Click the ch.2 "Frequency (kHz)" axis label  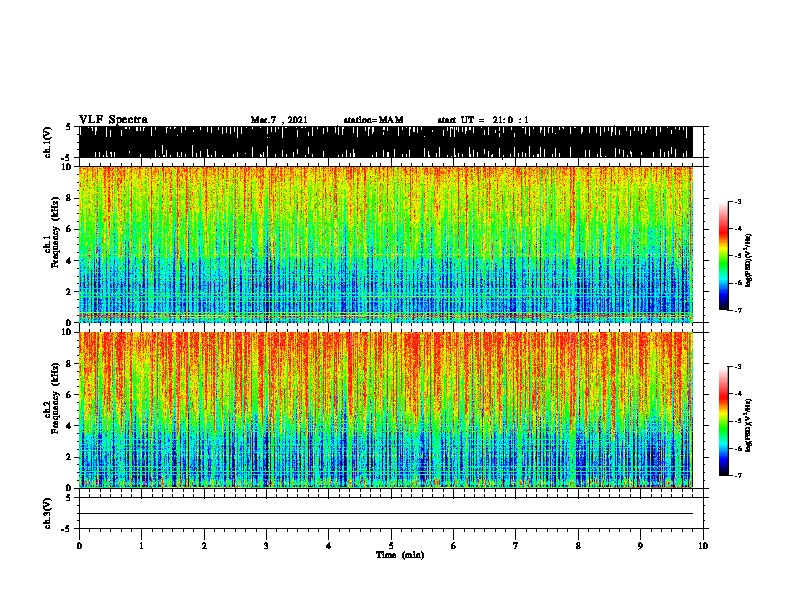tap(56, 398)
